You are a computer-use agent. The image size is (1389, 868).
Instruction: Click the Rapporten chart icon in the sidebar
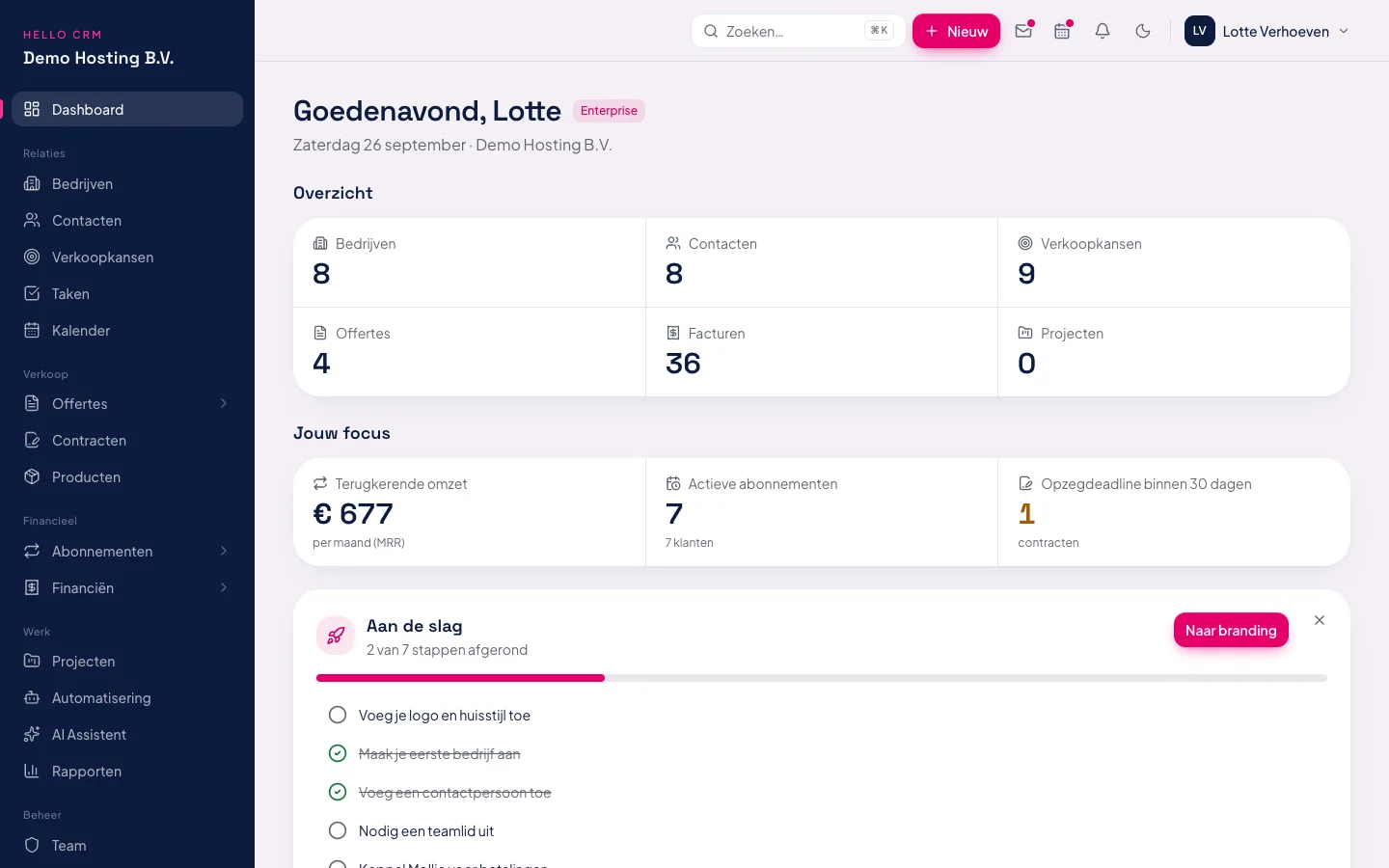tap(32, 771)
